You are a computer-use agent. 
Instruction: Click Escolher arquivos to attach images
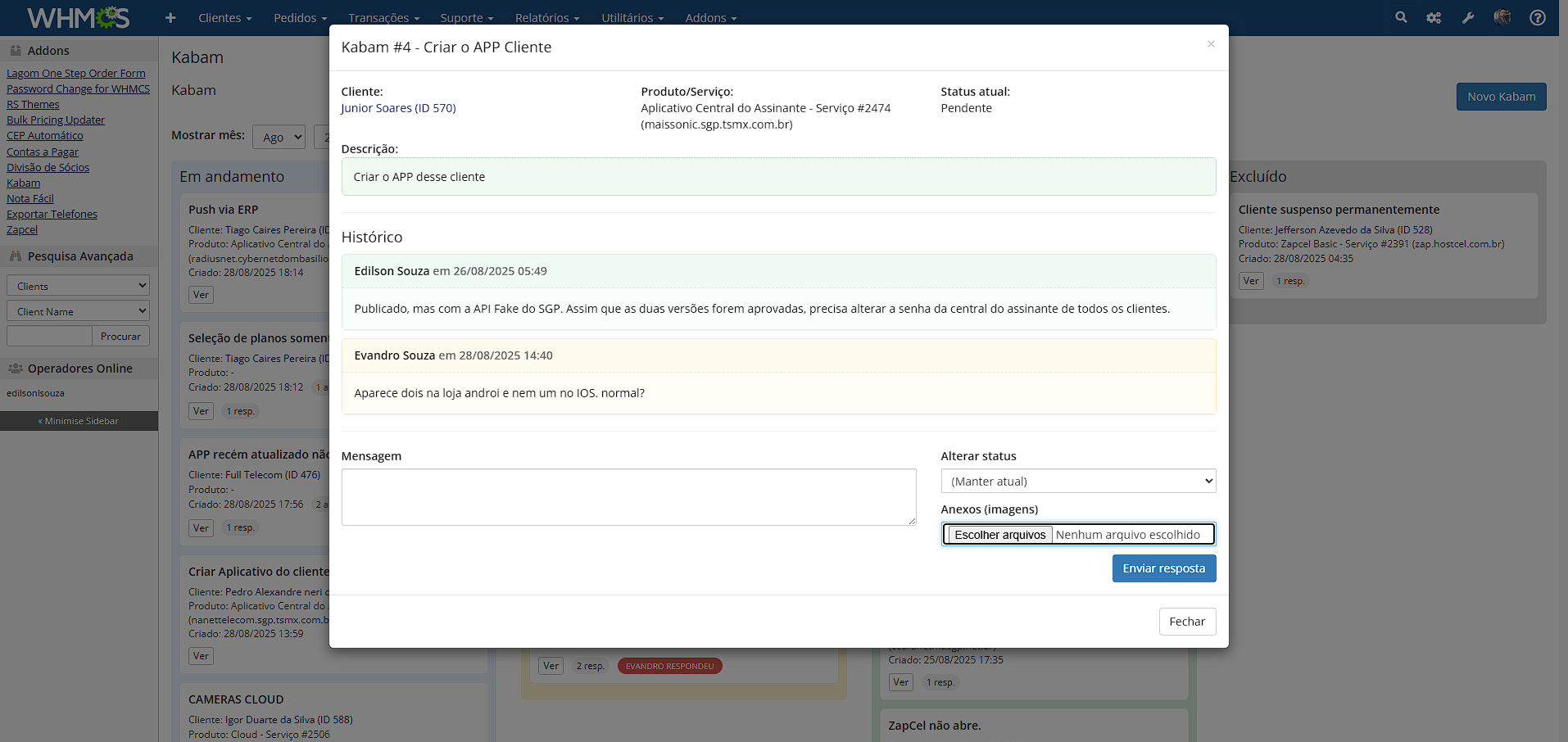click(1000, 535)
